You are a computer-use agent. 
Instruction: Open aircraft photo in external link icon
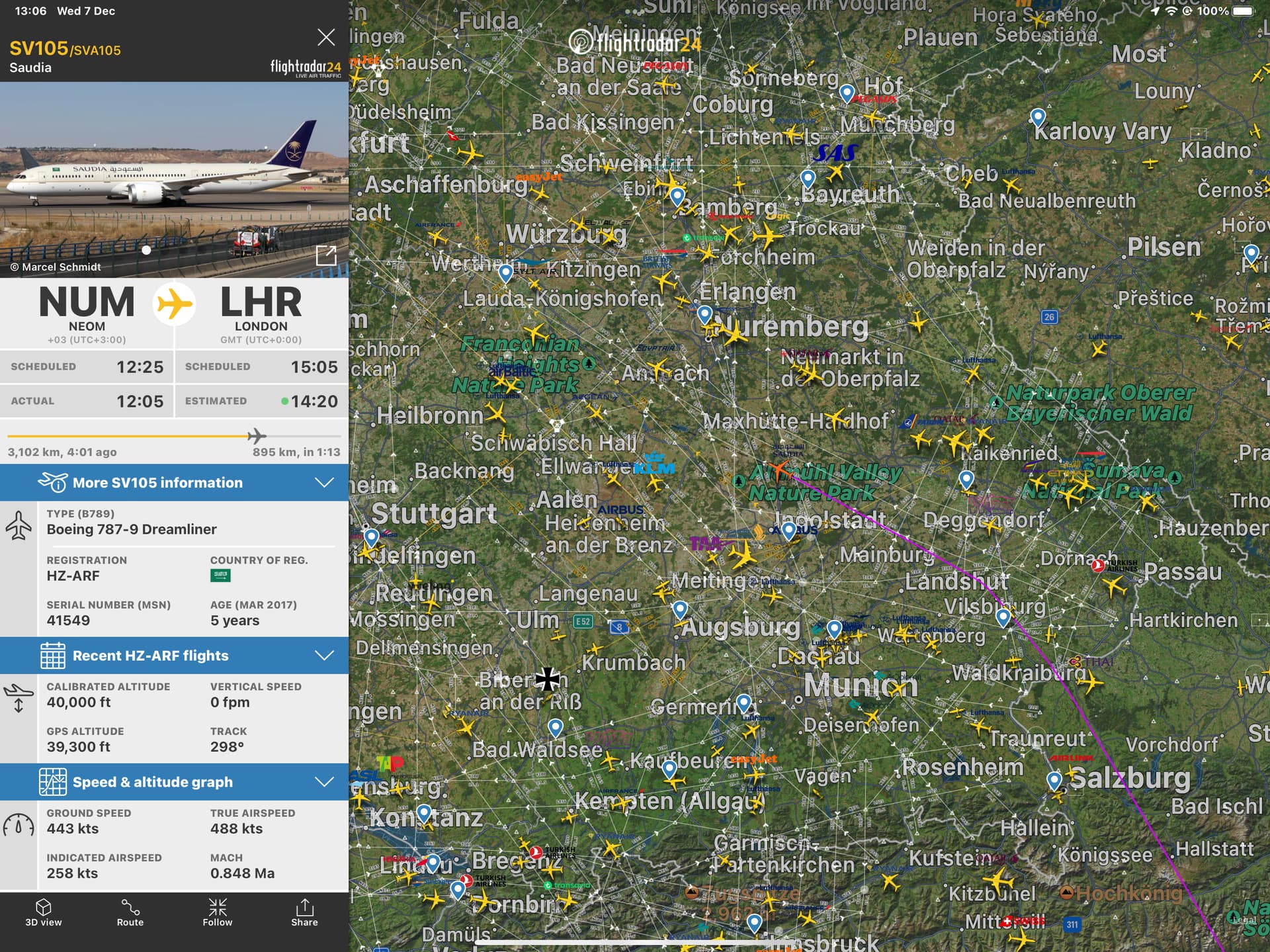pyautogui.click(x=326, y=255)
